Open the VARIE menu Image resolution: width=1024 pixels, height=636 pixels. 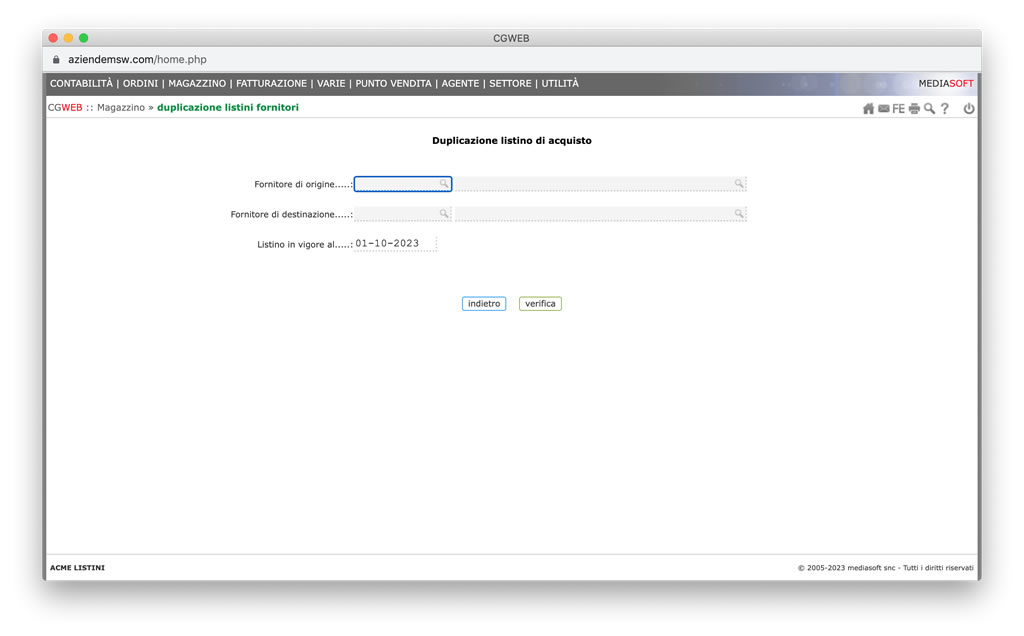tap(331, 84)
